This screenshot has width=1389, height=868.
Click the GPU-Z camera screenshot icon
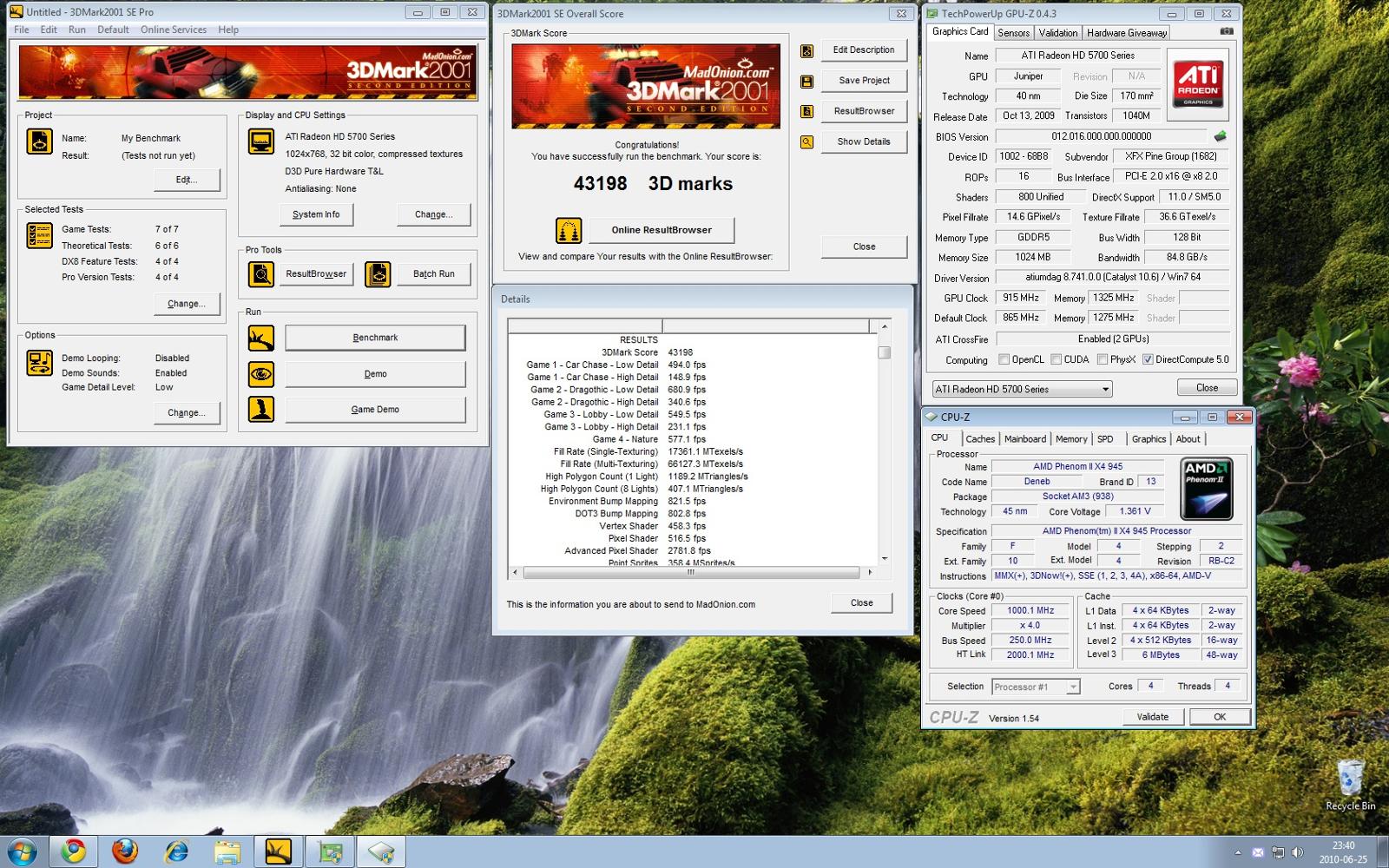[x=1226, y=31]
